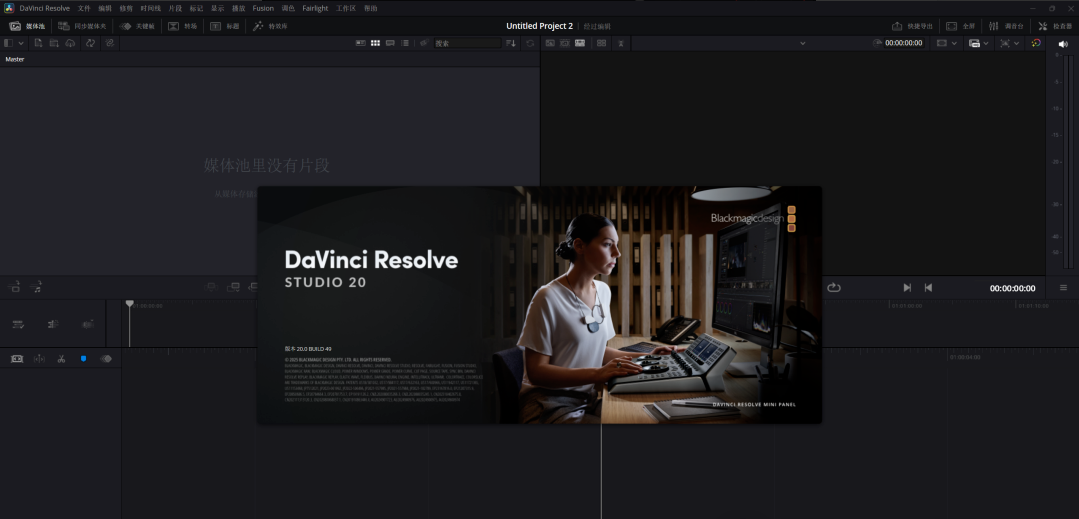Click the 同步媒体夹 (Sync Bin) button
Viewport: 1079px width, 519px height.
[x=86, y=26]
